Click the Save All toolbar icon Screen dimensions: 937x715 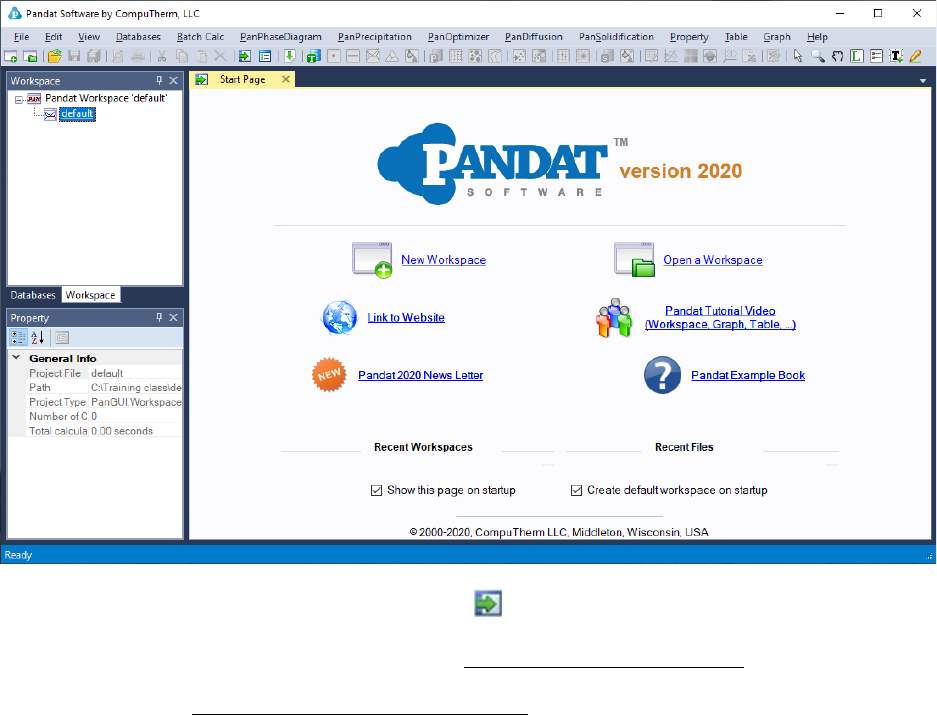pos(94,56)
